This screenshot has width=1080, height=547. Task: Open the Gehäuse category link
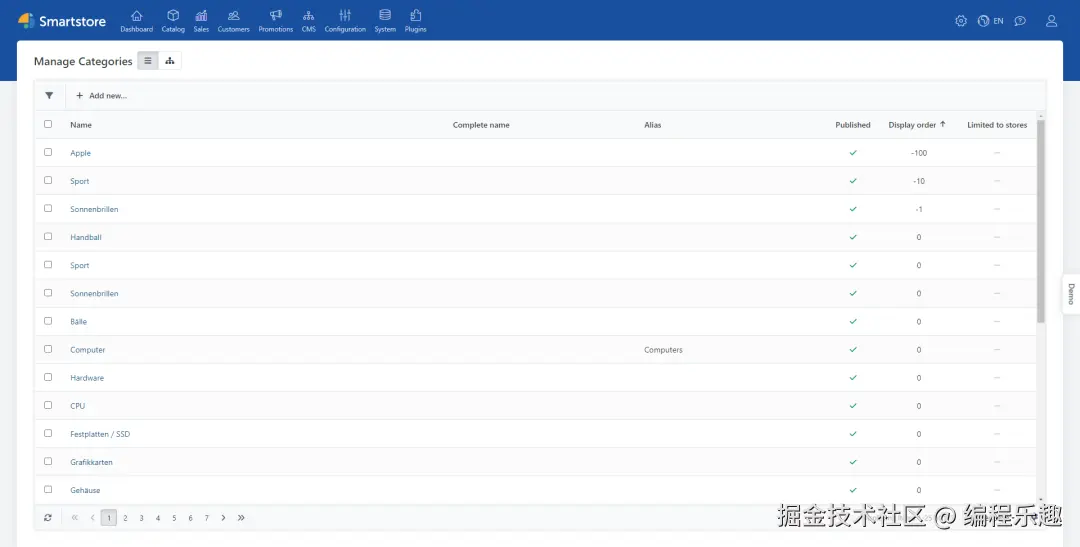coord(85,491)
